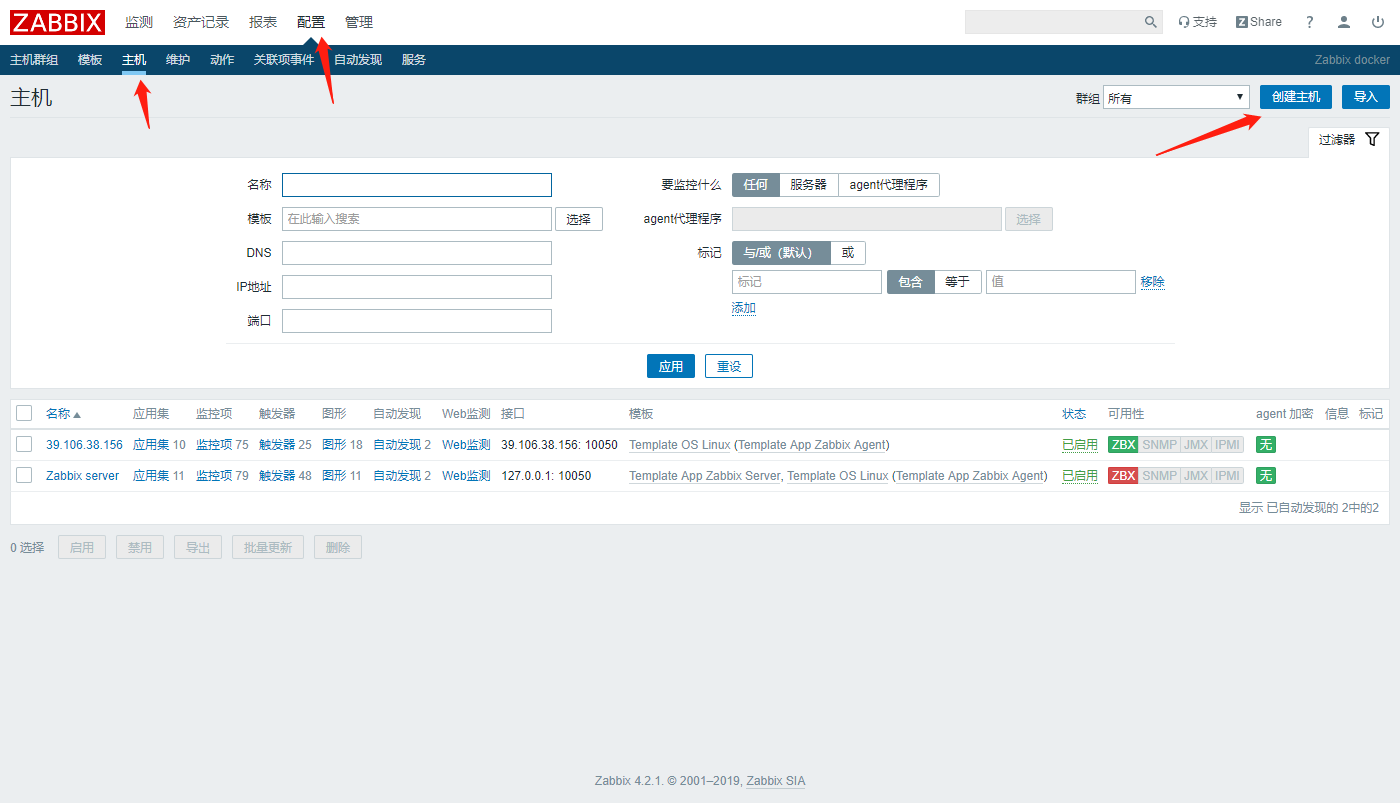The image size is (1400, 803).
Task: Go to 维护 submenu
Action: (x=178, y=60)
